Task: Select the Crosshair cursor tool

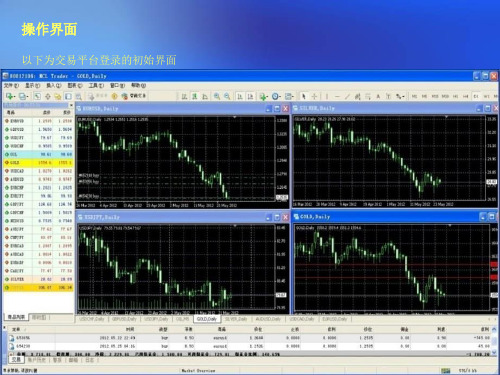Action: click(314, 96)
